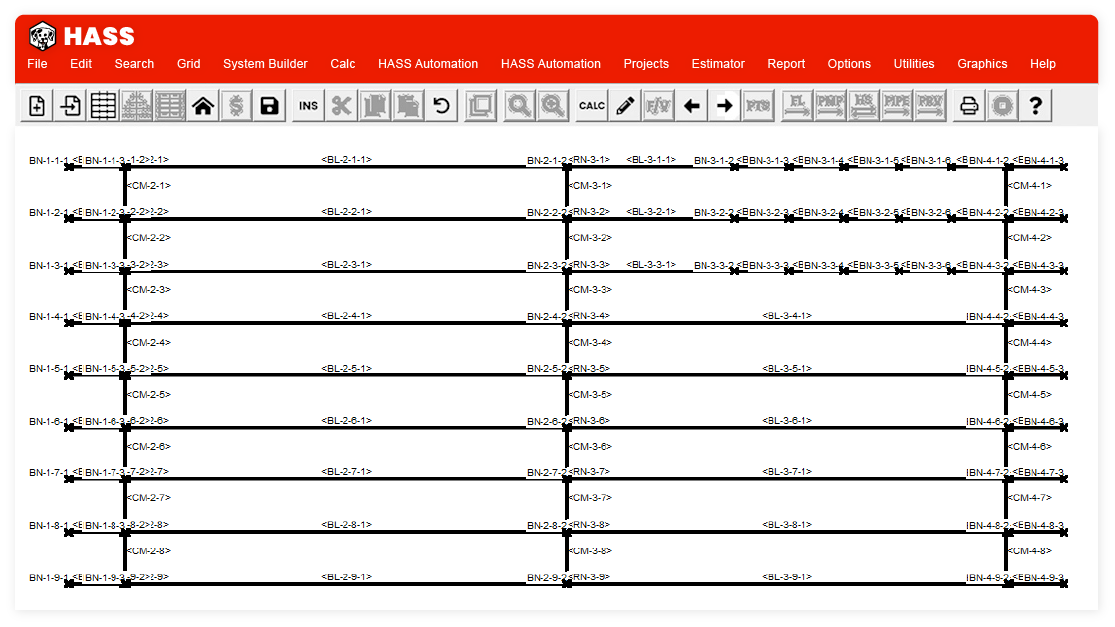1115x627 pixels.
Task: Click the Print icon in toolbar
Action: (968, 106)
